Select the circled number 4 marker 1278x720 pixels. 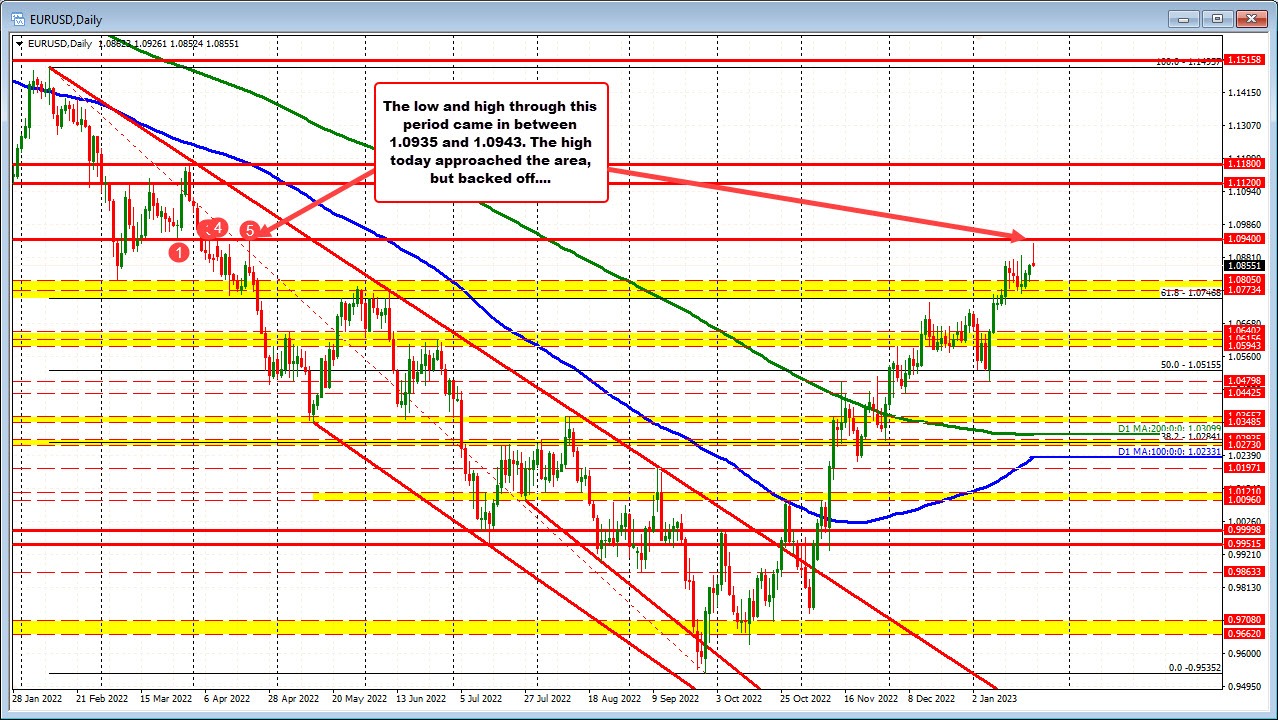click(216, 228)
